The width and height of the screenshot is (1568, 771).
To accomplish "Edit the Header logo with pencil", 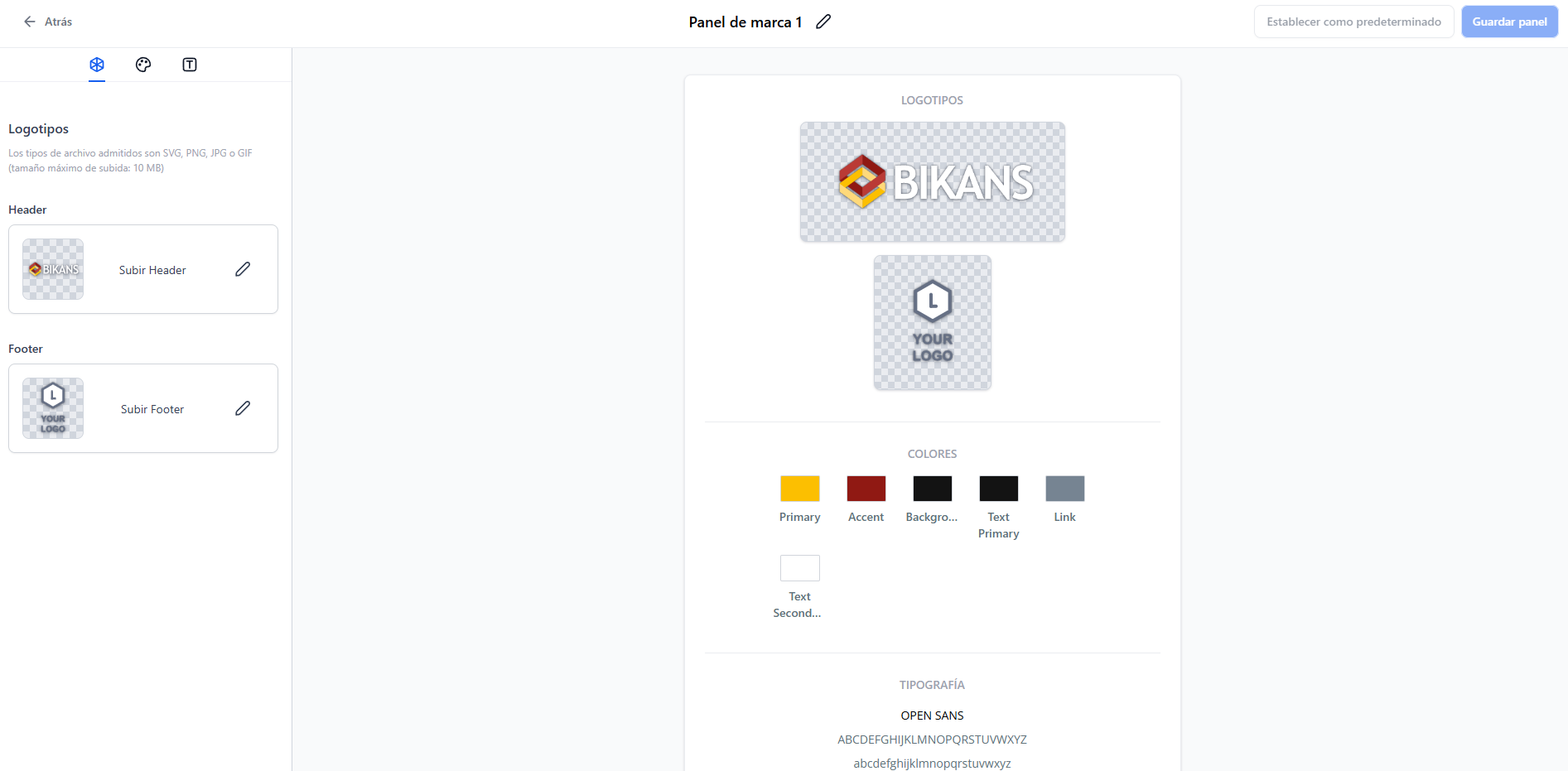I will (243, 269).
